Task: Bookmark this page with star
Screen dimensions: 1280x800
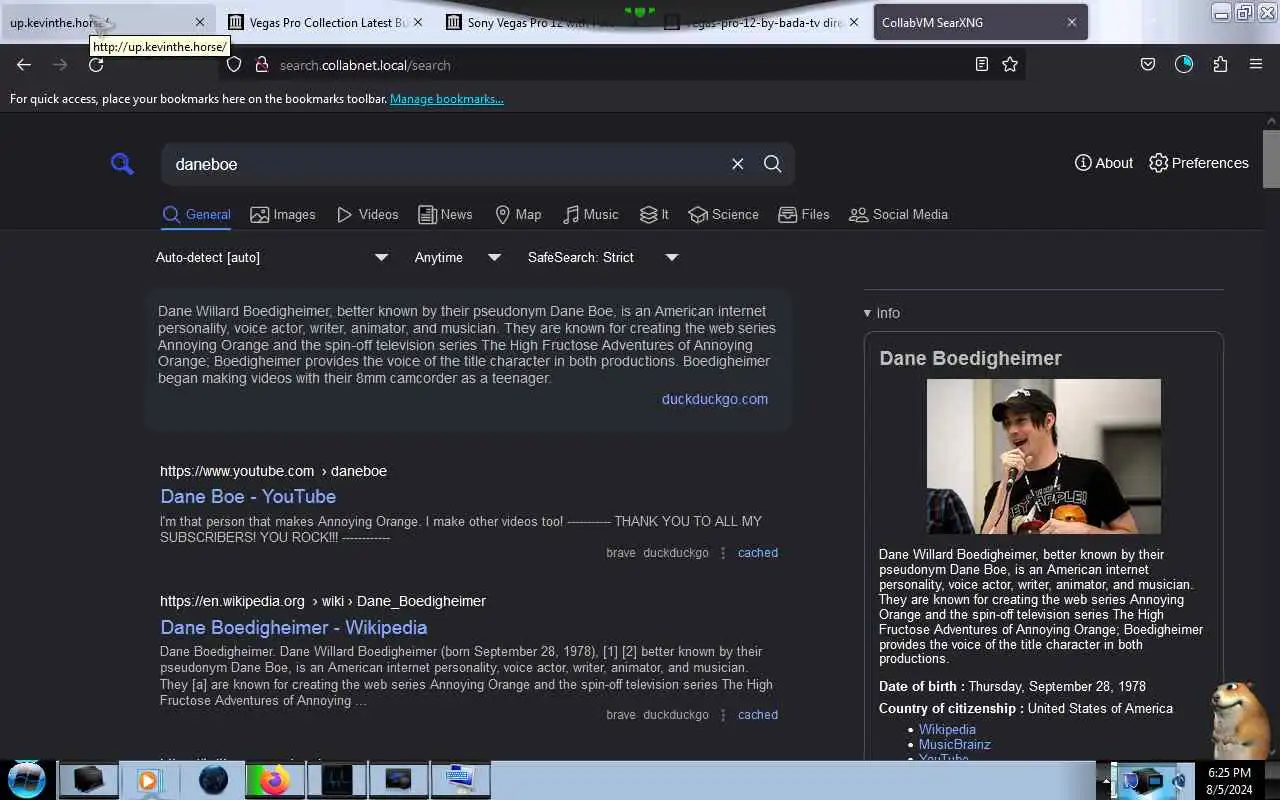Action: pyautogui.click(x=1010, y=65)
